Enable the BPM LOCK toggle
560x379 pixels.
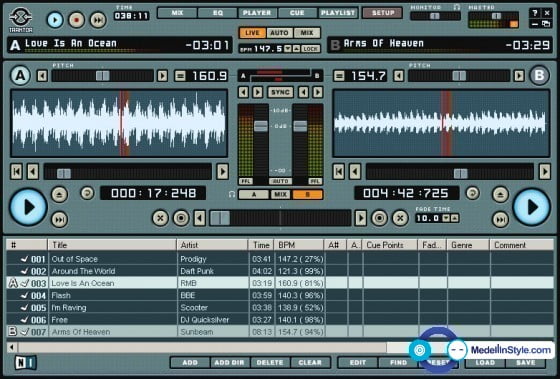(x=310, y=49)
